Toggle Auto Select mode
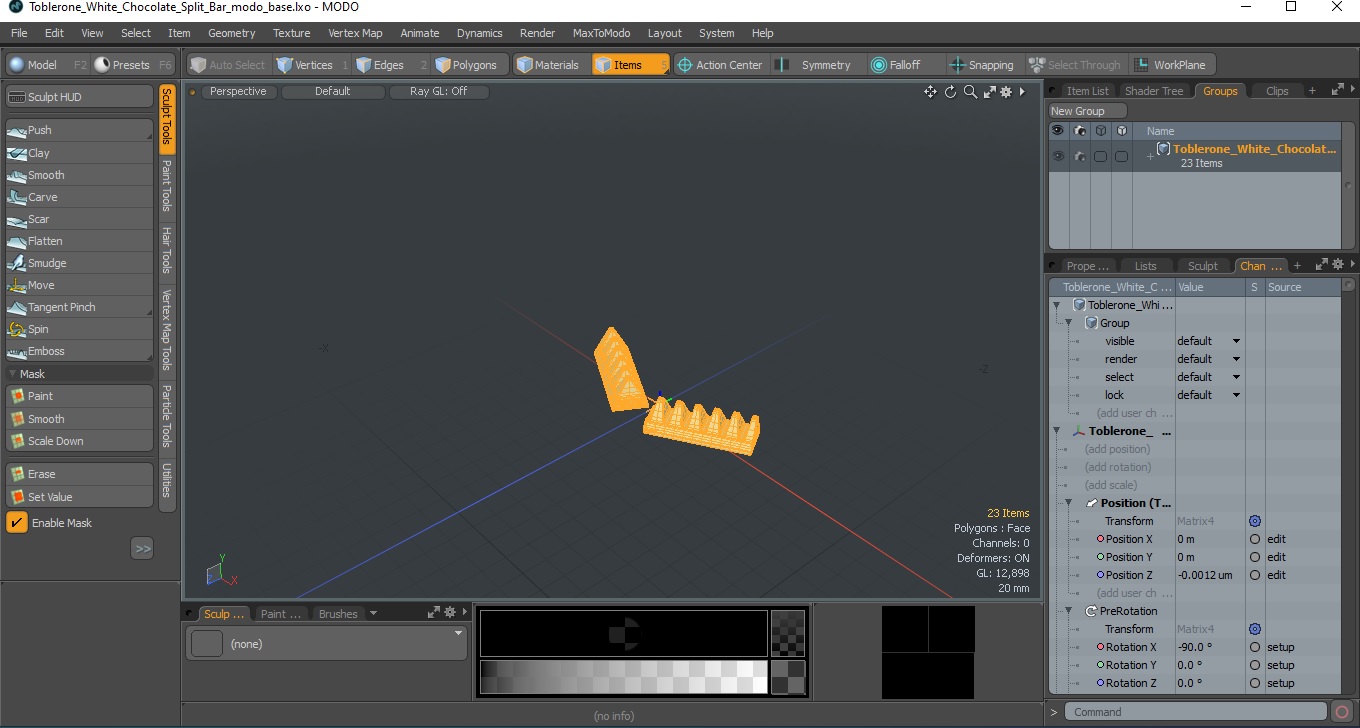The height and width of the screenshot is (728, 1360). pos(229,65)
